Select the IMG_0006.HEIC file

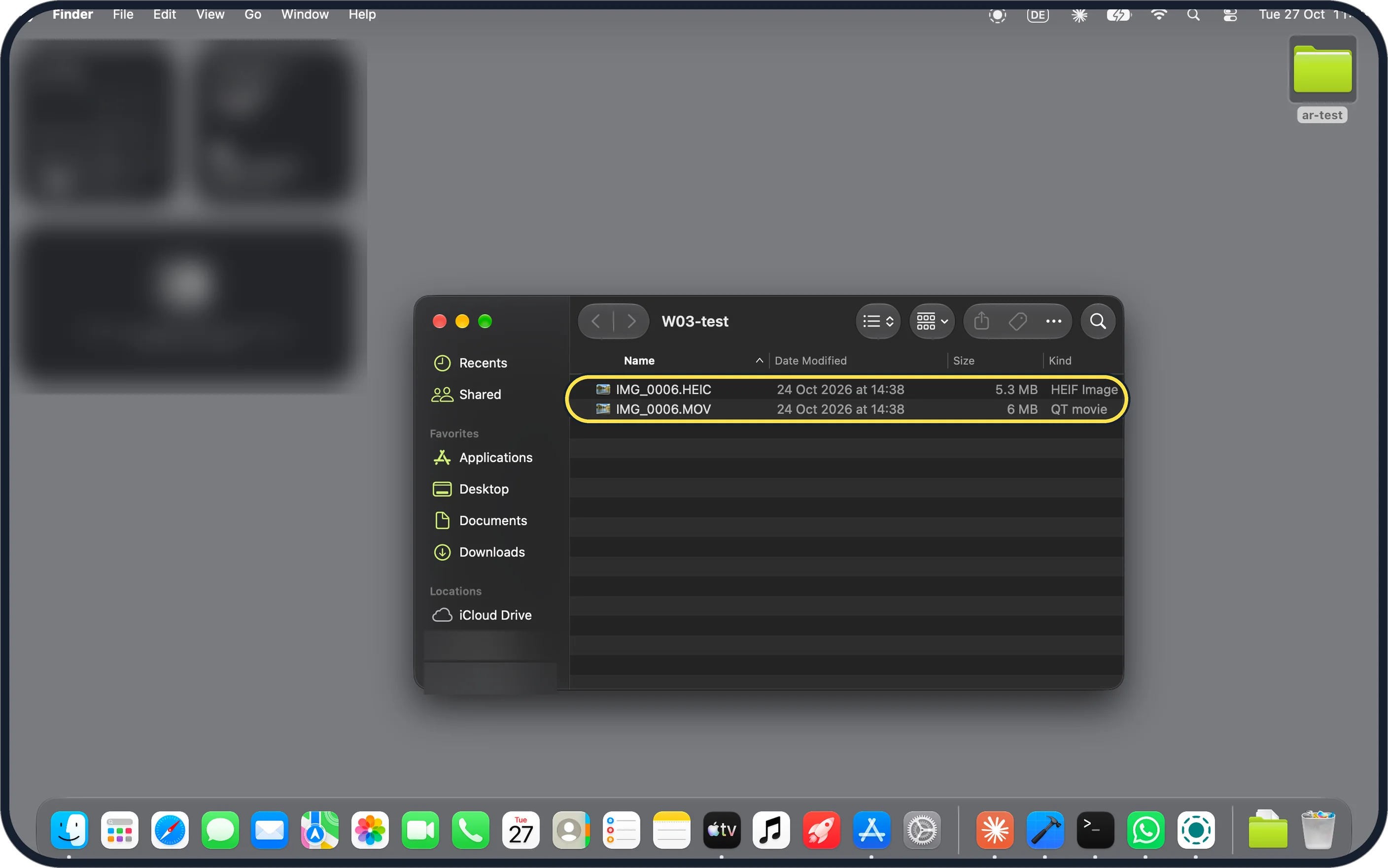click(x=846, y=389)
